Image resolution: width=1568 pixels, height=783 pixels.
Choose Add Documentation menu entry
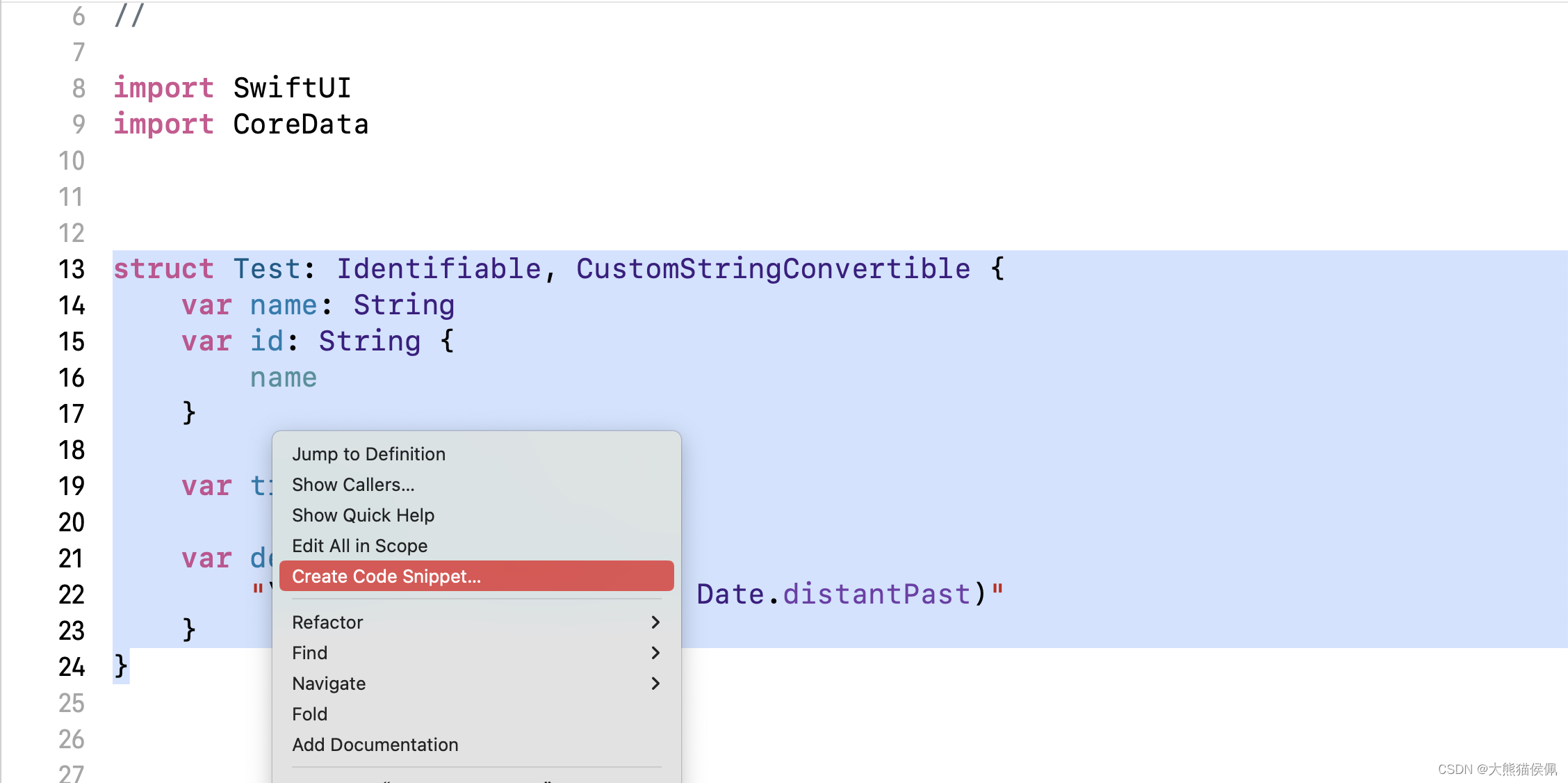476,745
